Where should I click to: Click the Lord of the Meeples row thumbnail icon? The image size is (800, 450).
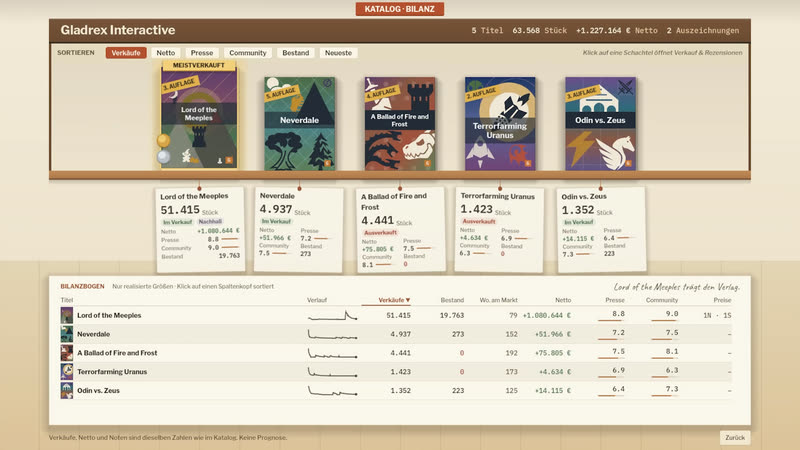tap(67, 315)
